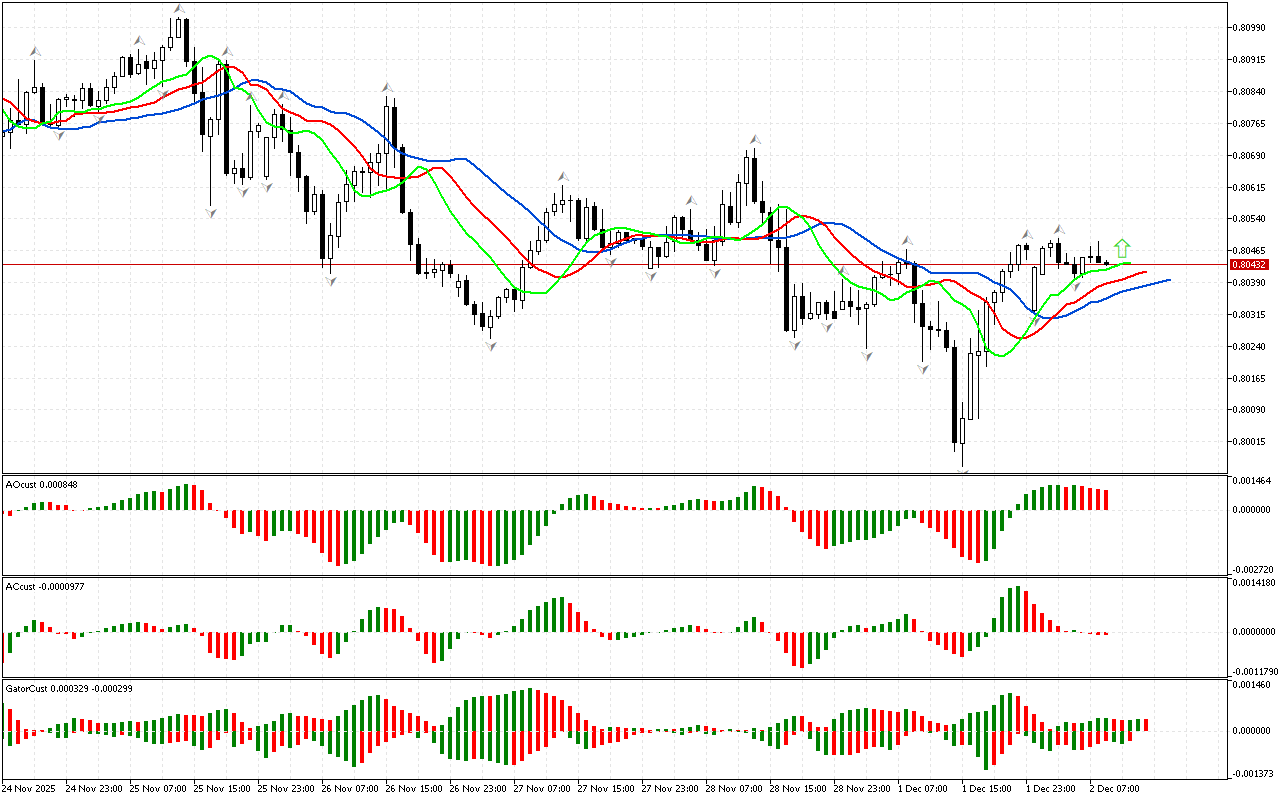Click the down fractal below the 26 Nov 23:00 low

tap(490, 345)
